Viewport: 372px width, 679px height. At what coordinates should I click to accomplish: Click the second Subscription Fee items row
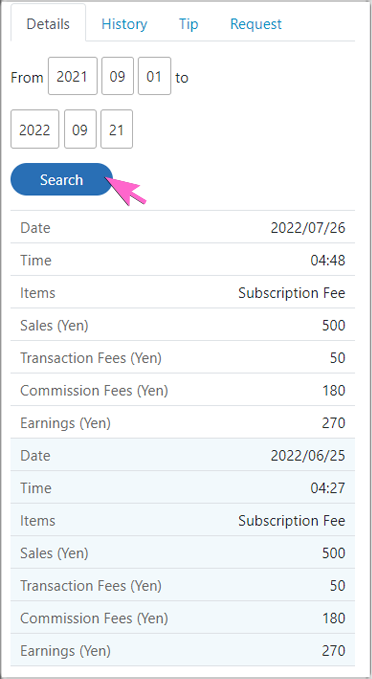coord(183,520)
